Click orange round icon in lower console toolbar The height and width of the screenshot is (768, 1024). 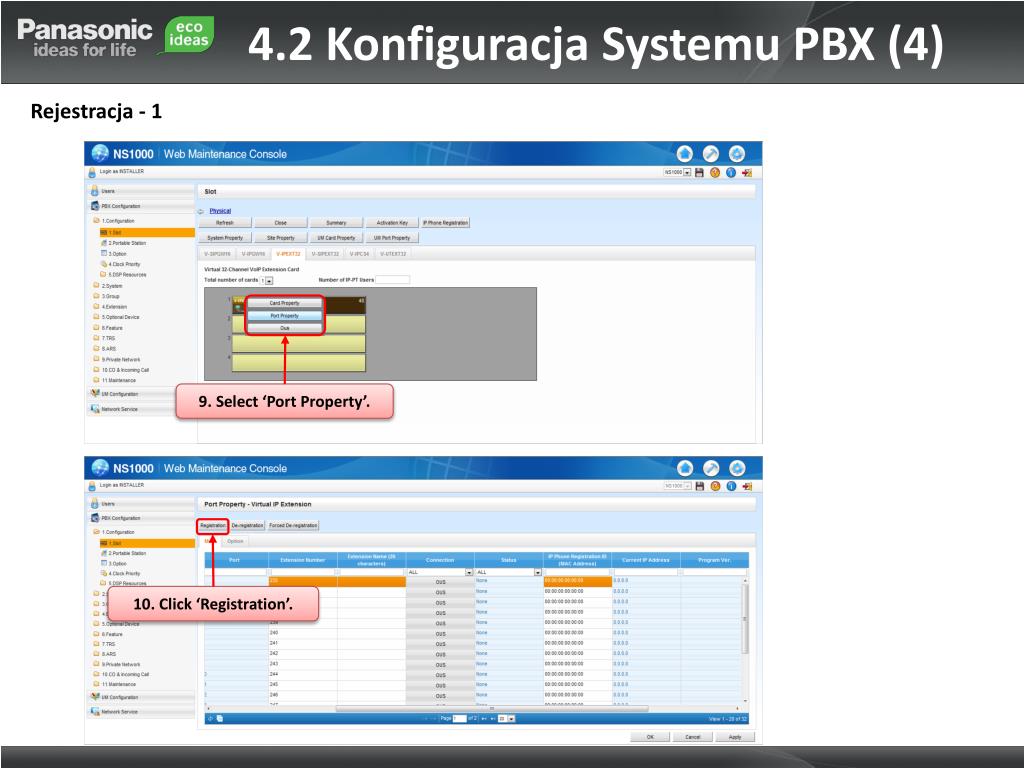(716, 486)
